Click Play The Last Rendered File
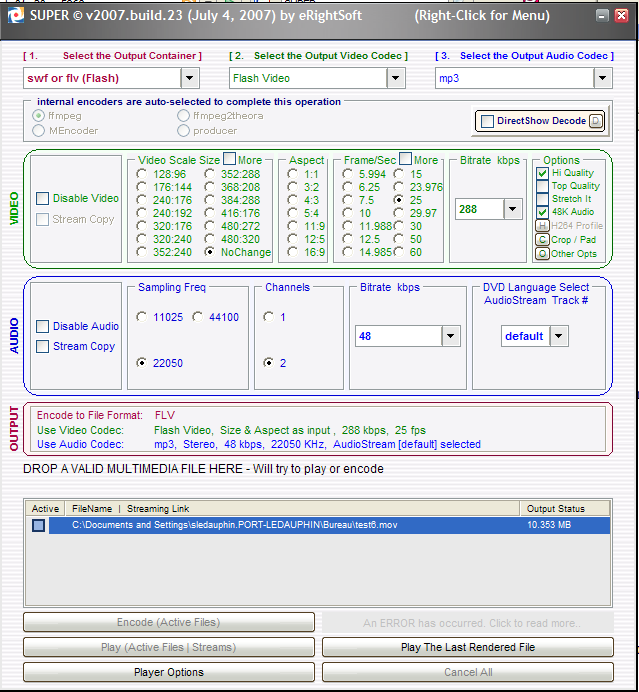The height and width of the screenshot is (692, 639). [x=467, y=647]
